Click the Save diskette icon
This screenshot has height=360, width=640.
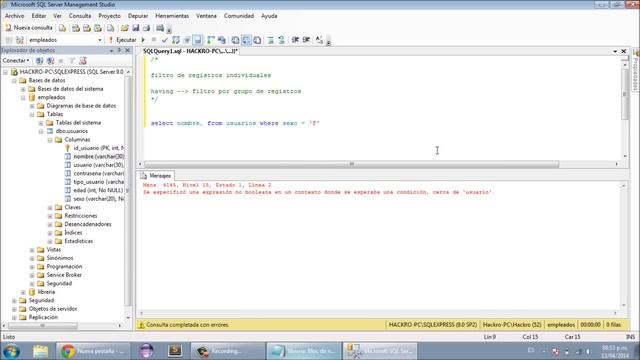click(x=136, y=28)
